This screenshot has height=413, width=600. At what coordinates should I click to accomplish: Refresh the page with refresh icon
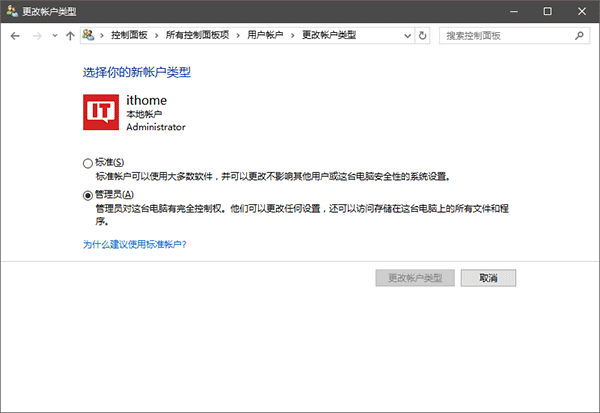tap(422, 36)
